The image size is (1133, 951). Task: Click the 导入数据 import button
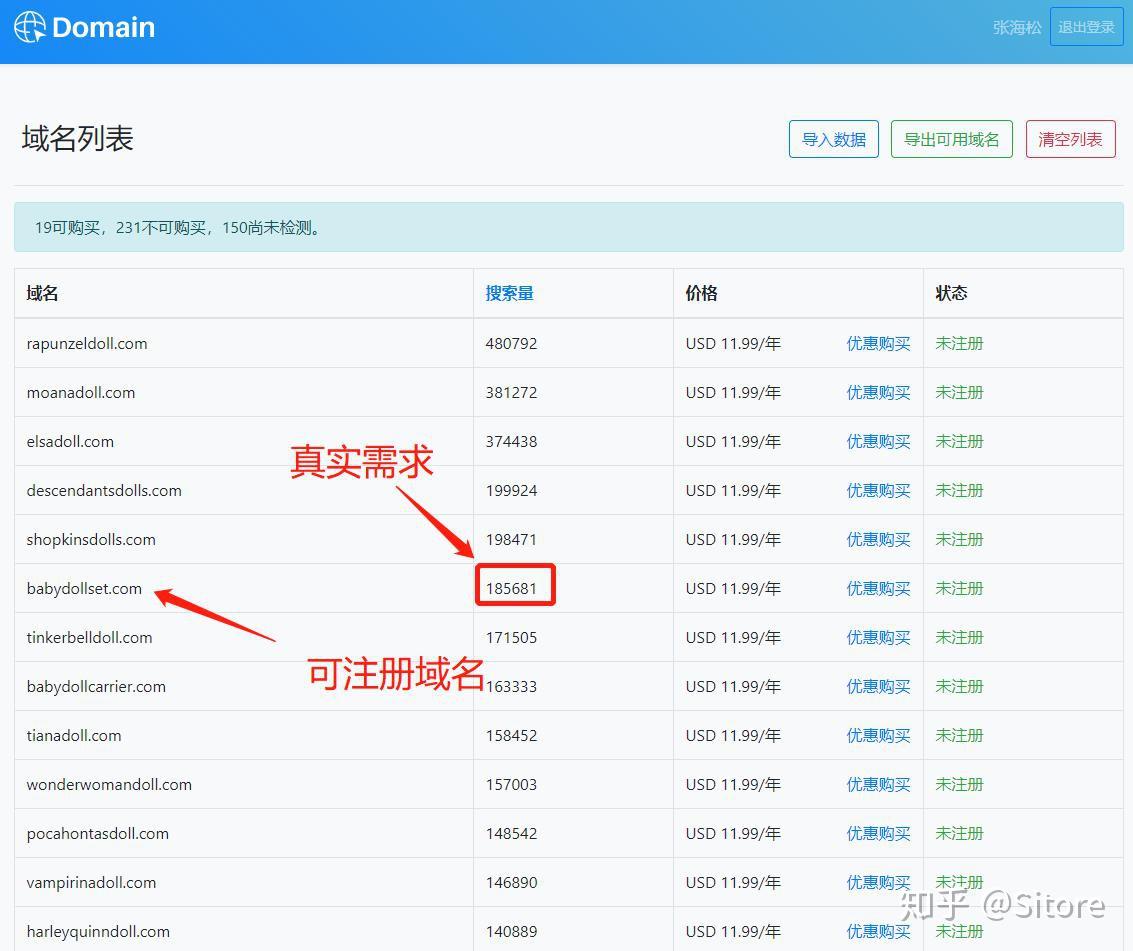pos(834,139)
